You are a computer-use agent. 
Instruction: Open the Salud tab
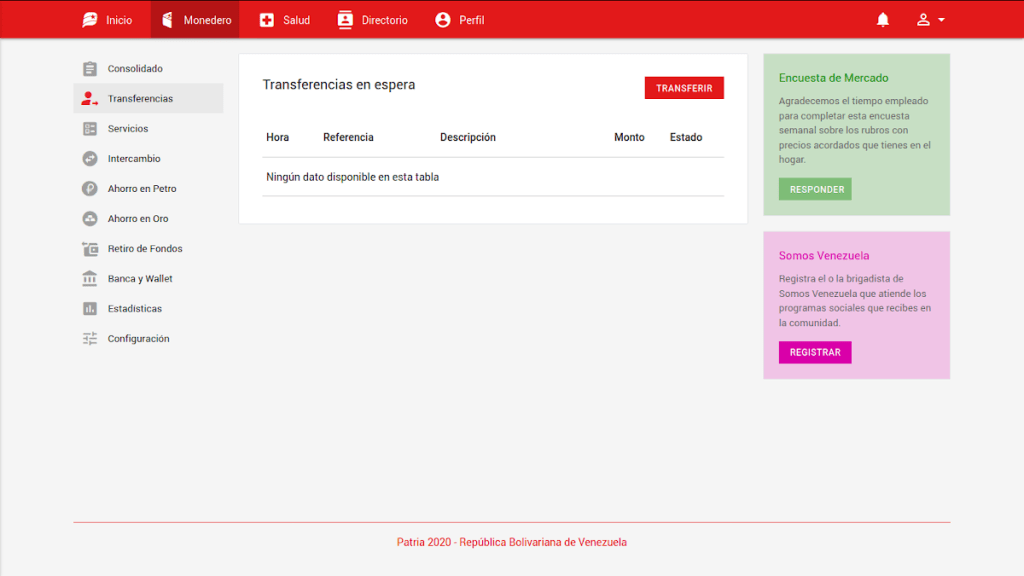pyautogui.click(x=284, y=20)
